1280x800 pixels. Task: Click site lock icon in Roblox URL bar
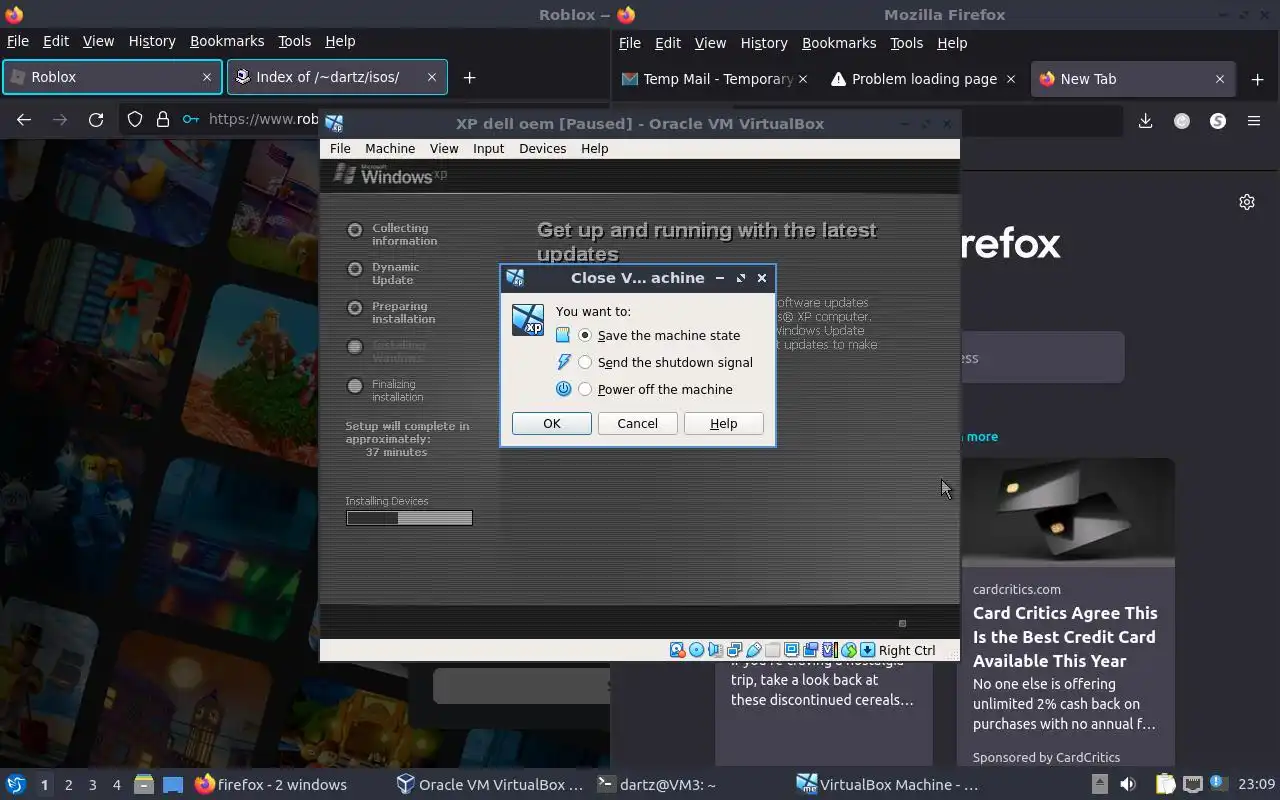(162, 119)
